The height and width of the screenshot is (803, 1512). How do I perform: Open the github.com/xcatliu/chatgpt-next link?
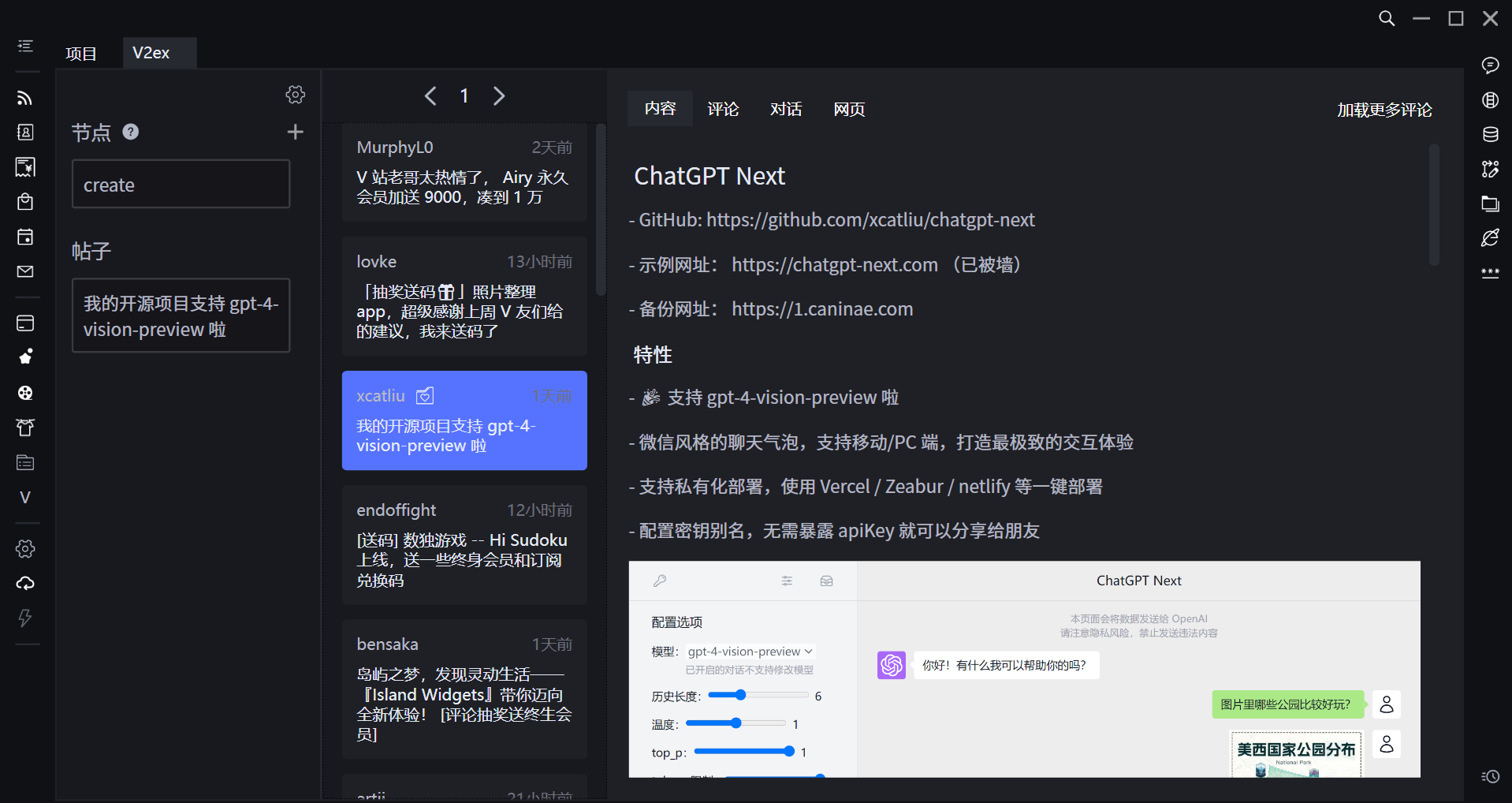pos(870,220)
